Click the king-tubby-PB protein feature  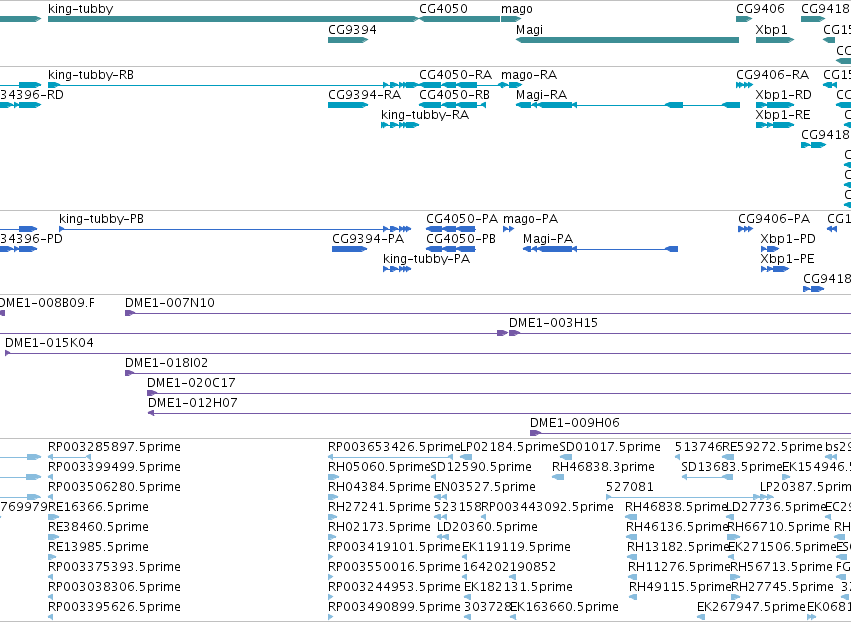click(235, 229)
